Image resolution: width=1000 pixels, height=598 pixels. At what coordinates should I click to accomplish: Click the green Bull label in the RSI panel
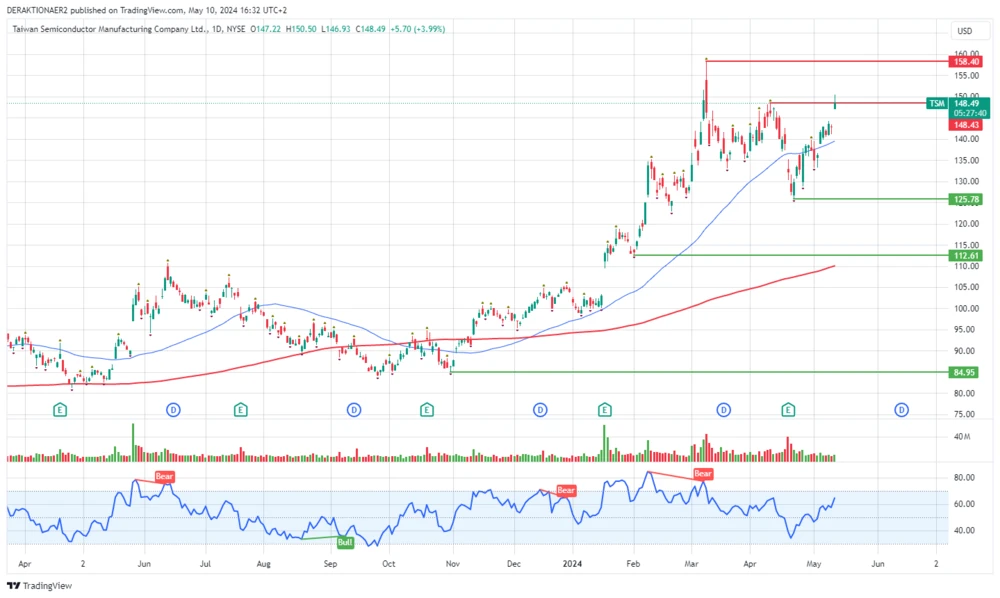coord(345,541)
